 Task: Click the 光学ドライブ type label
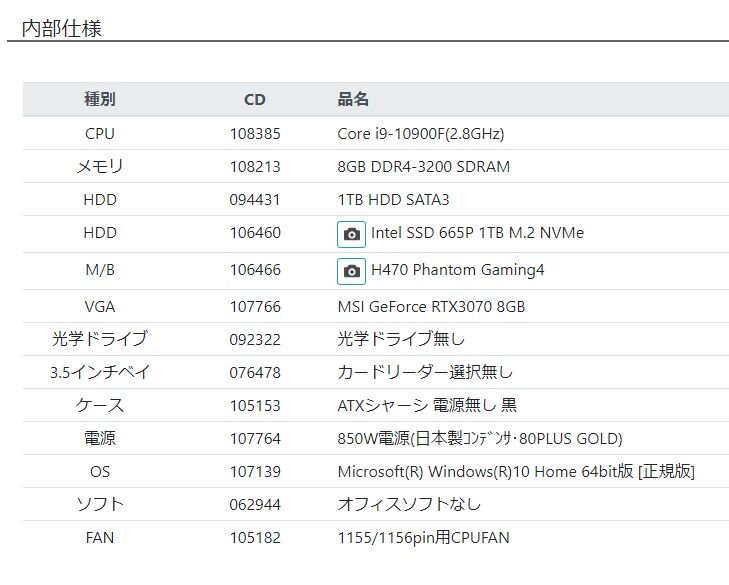pyautogui.click(x=99, y=339)
